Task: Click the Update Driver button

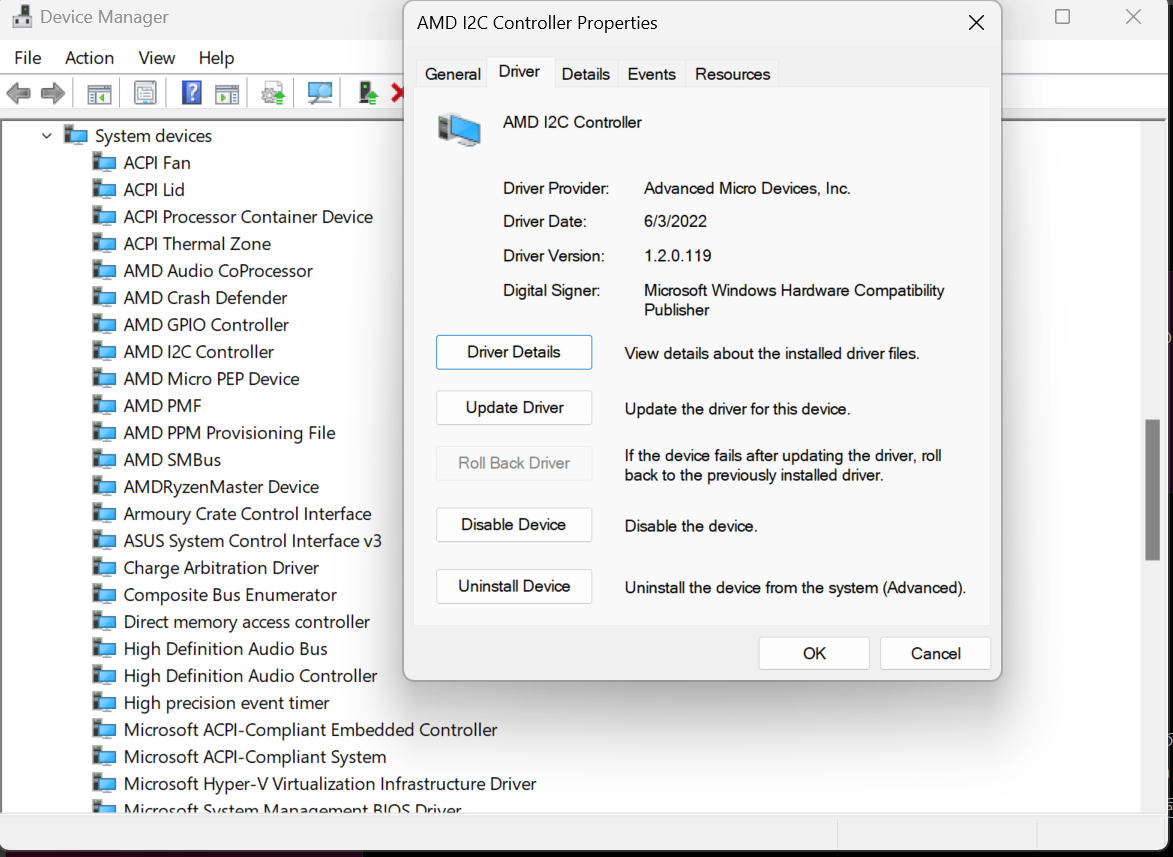Action: pos(514,408)
